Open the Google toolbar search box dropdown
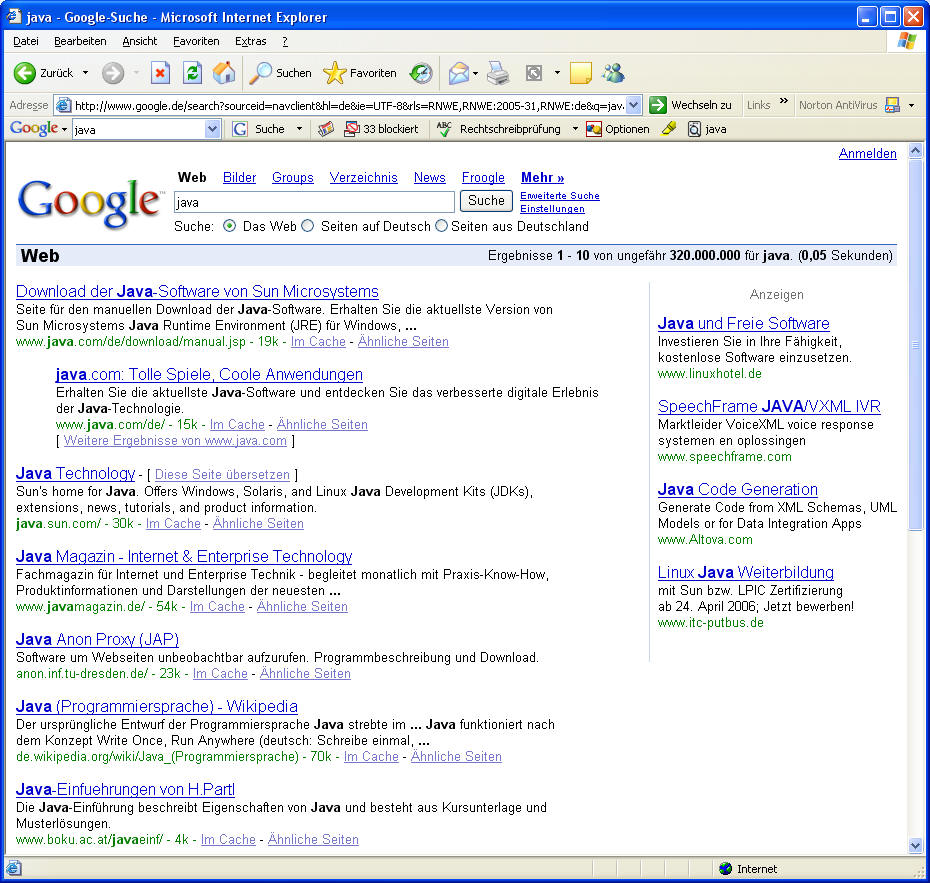Viewport: 930px width, 883px height. [212, 129]
